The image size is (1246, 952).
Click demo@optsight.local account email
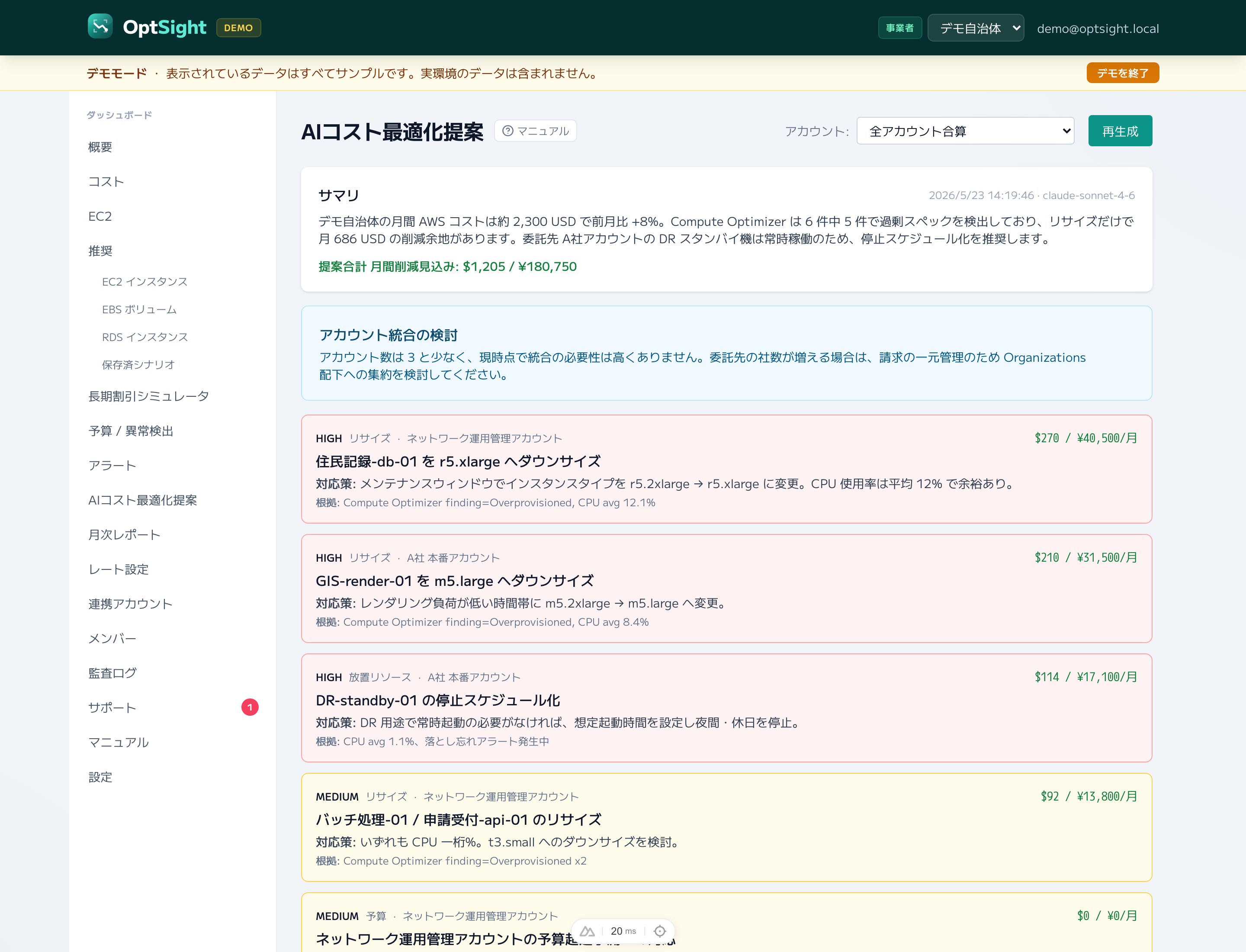coord(1098,28)
